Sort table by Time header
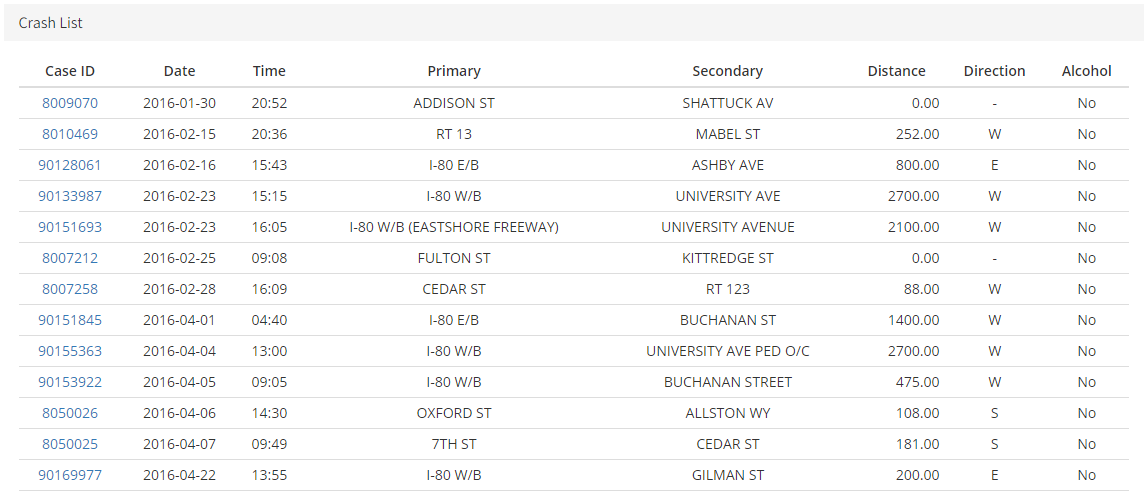The height and width of the screenshot is (495, 1144). pyautogui.click(x=269, y=71)
